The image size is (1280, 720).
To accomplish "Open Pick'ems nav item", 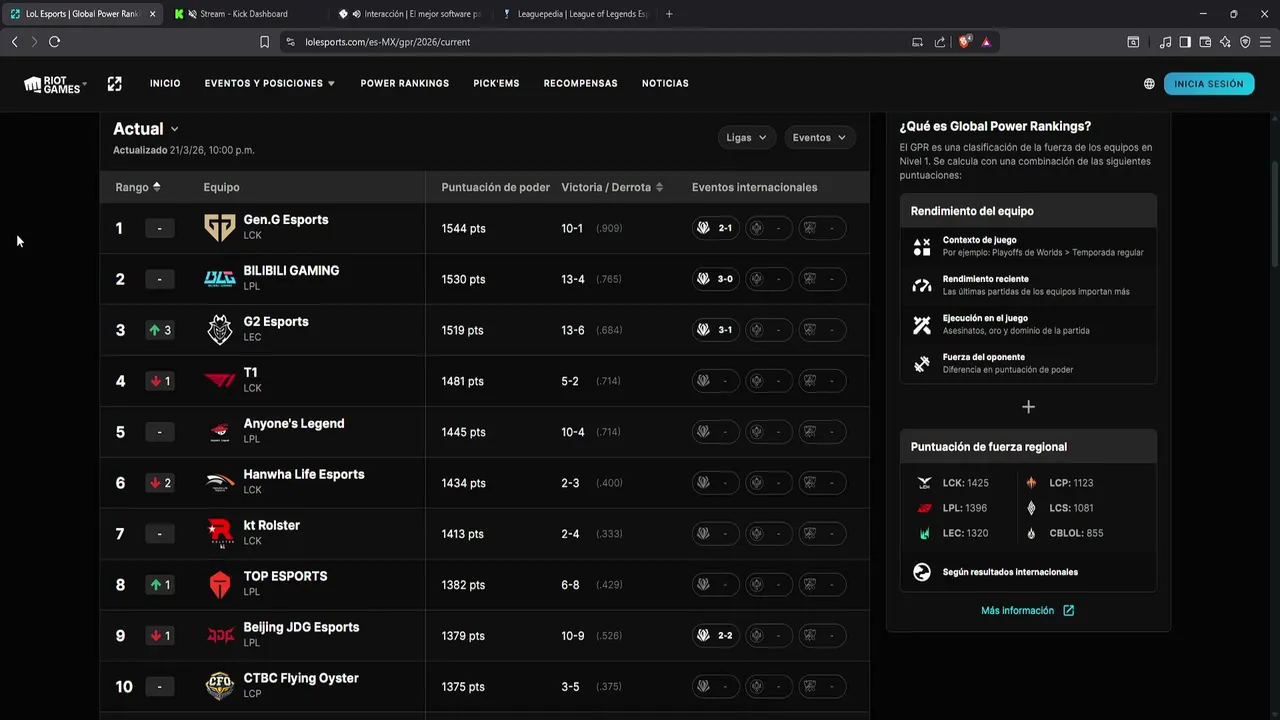I will (x=496, y=84).
